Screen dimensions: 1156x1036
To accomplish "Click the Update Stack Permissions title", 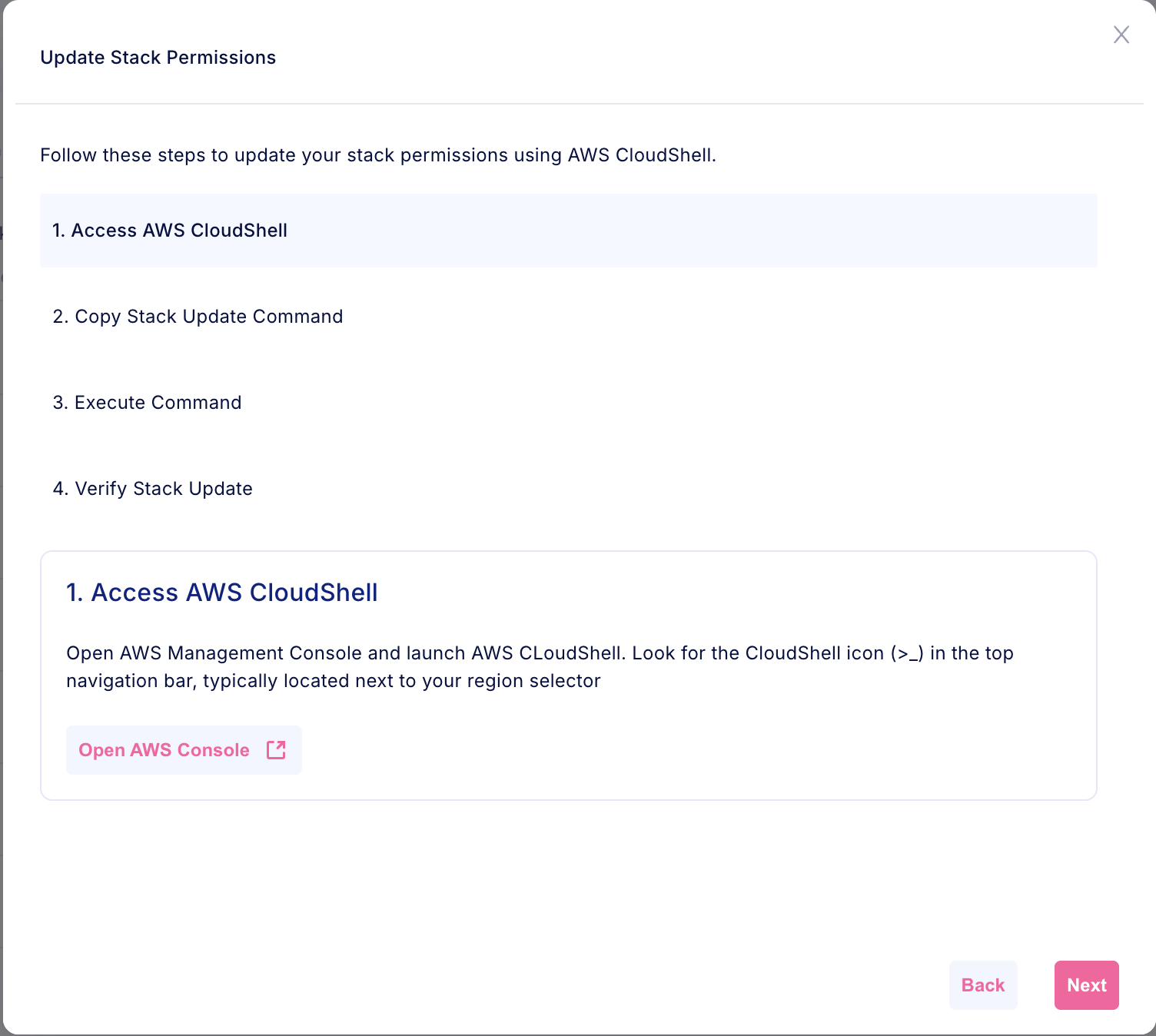I will pos(158,58).
